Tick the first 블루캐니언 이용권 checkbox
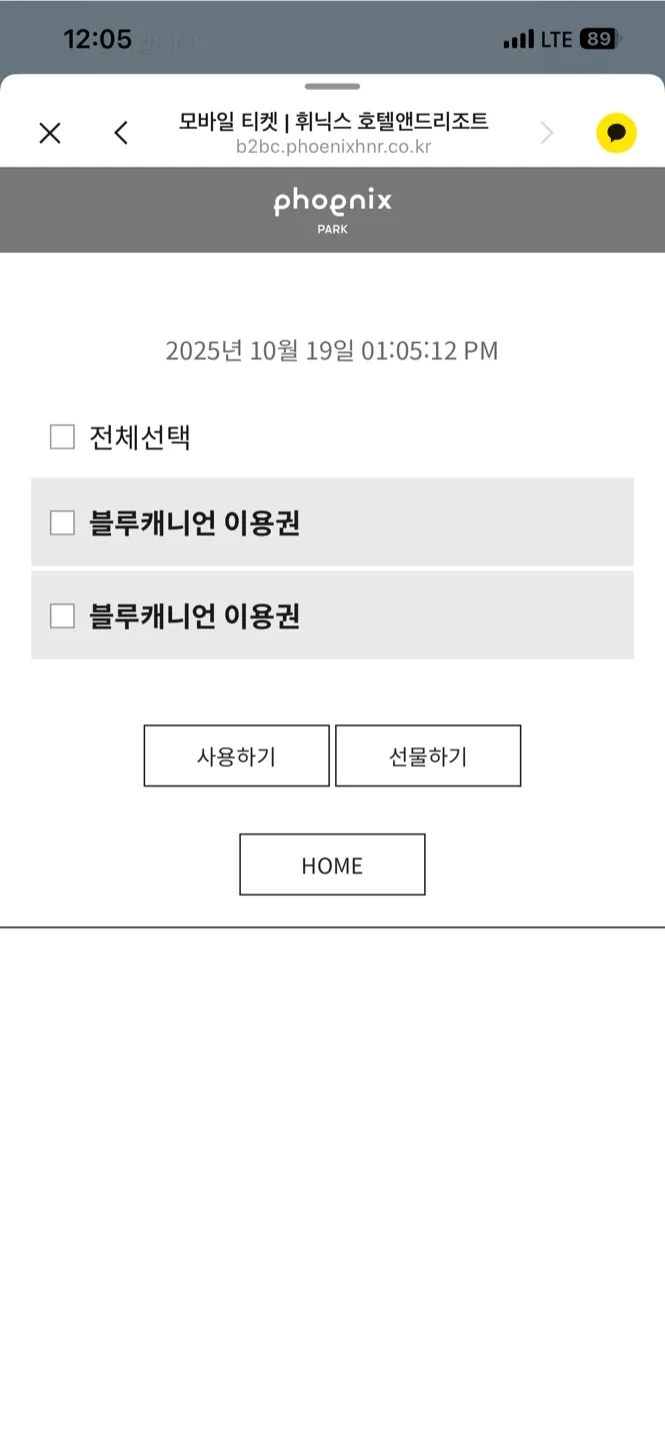Viewport: 665px width, 1440px height. click(x=63, y=523)
